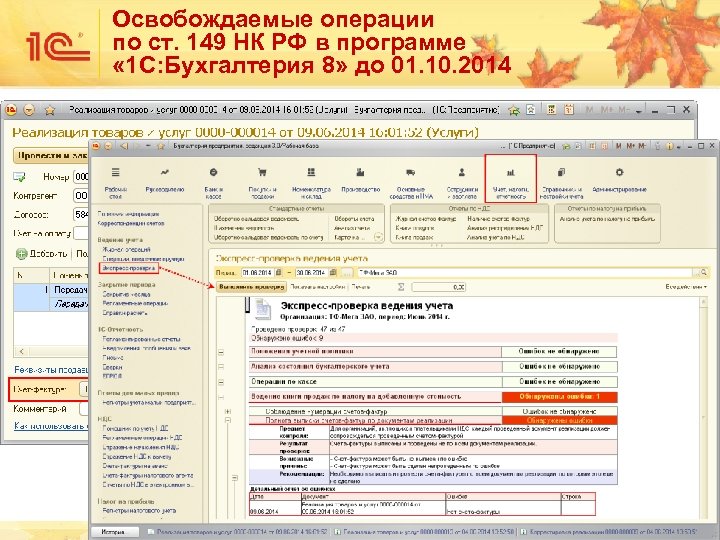This screenshot has width=720, height=540.
Task: Click the Печать button
Action: click(361, 287)
